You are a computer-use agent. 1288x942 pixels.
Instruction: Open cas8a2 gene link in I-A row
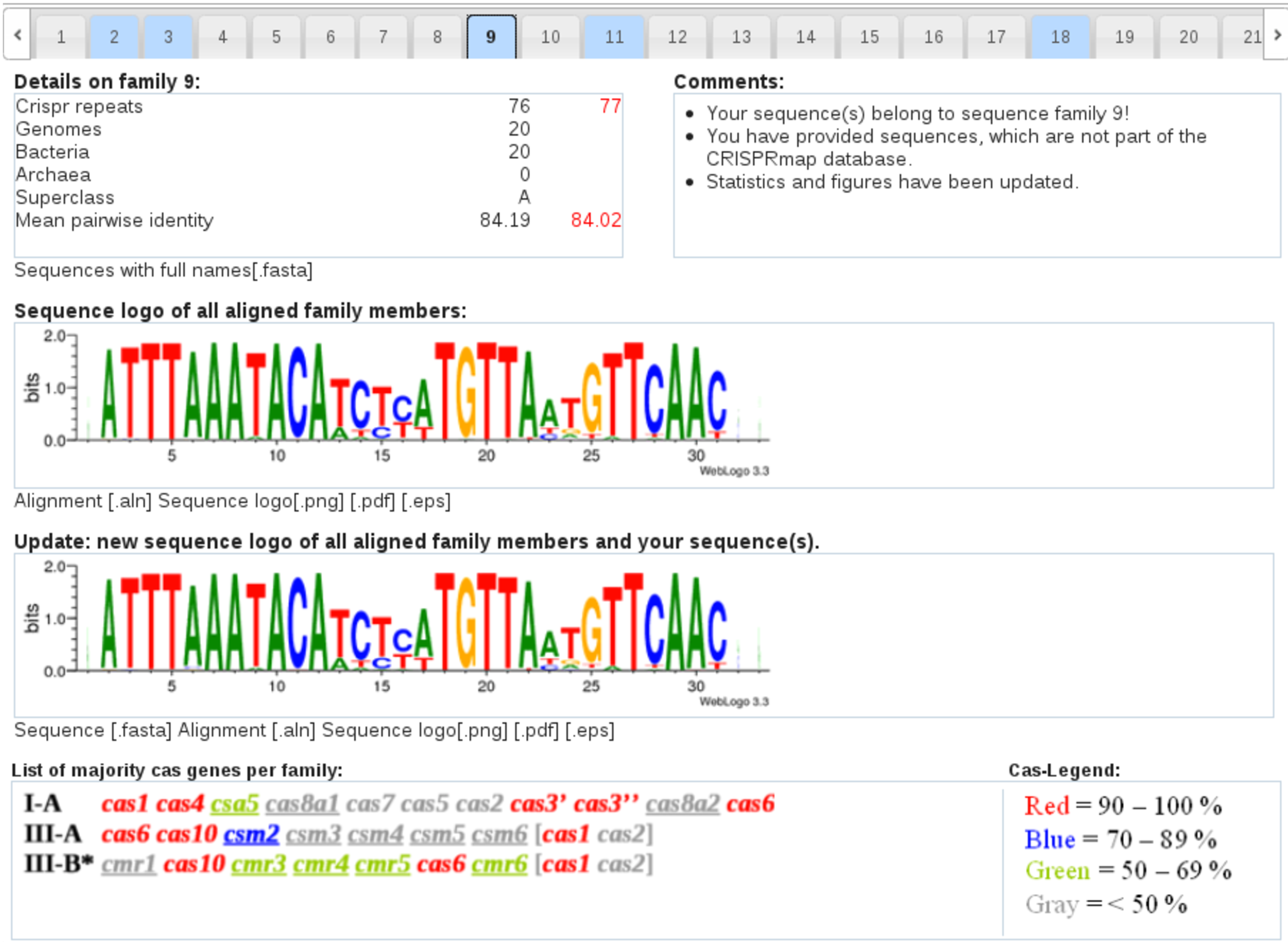[683, 804]
